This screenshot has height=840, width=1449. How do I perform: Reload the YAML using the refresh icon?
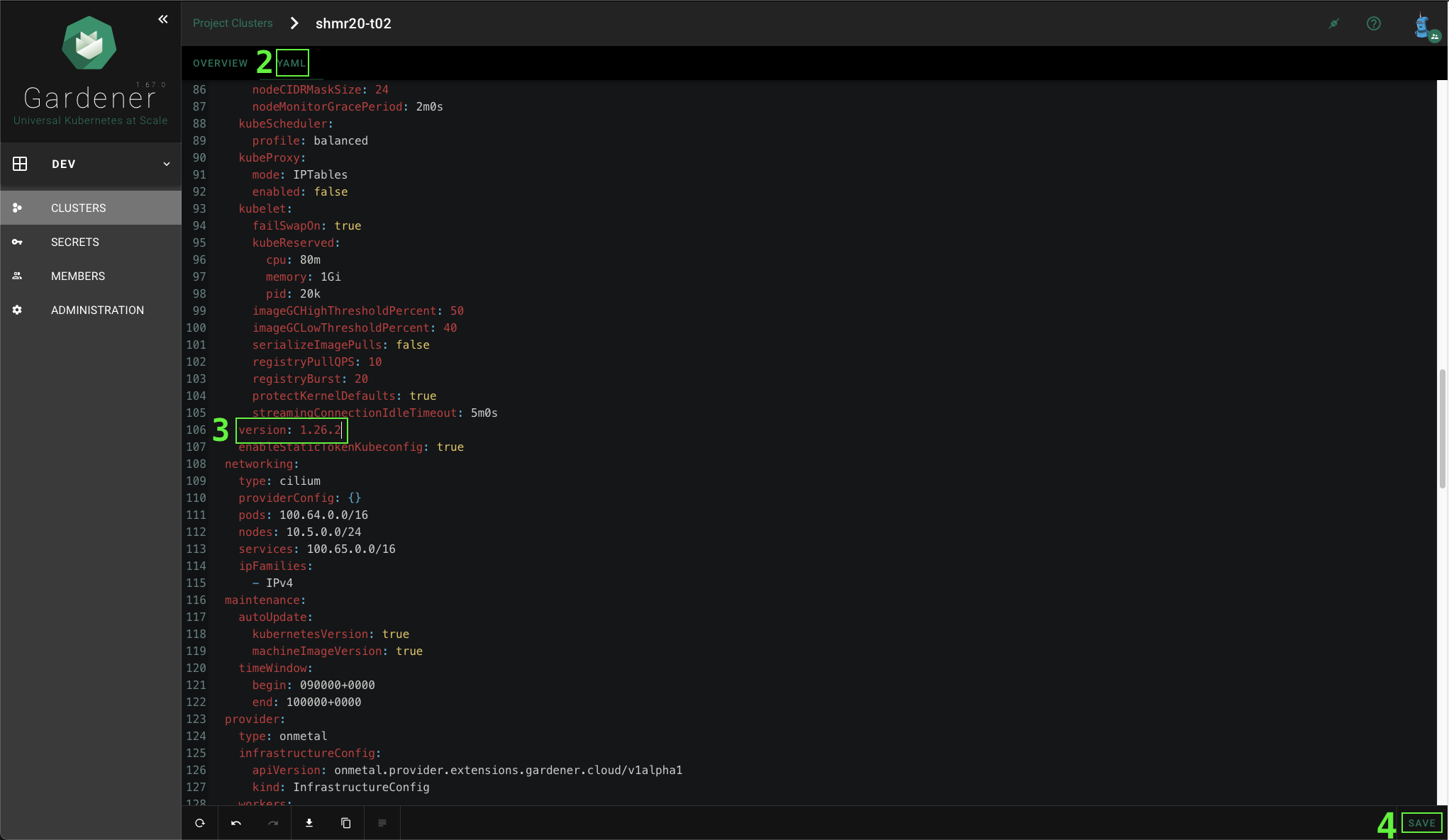click(199, 823)
